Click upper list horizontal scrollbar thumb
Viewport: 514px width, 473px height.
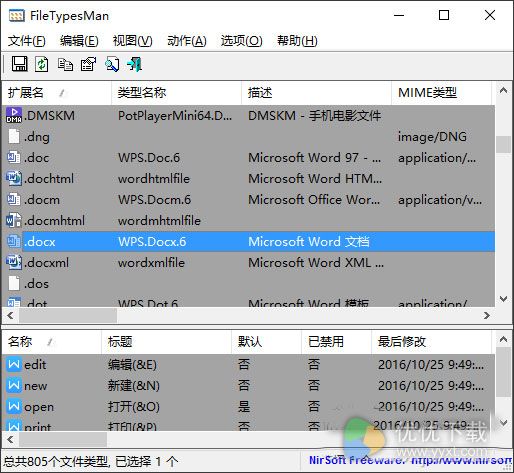pos(68,315)
